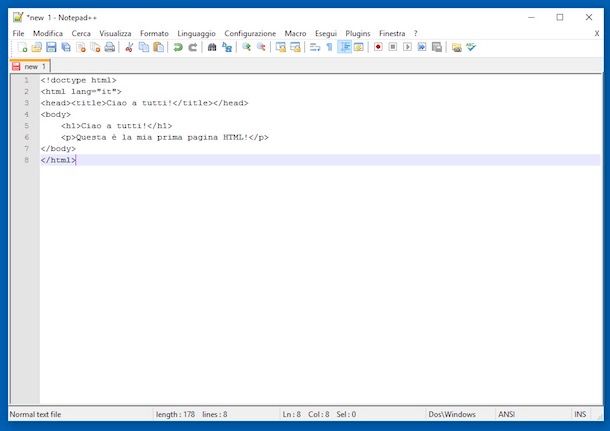The image size is (610, 431).
Task: Start macro recording with red dot icon
Action: tap(378, 47)
